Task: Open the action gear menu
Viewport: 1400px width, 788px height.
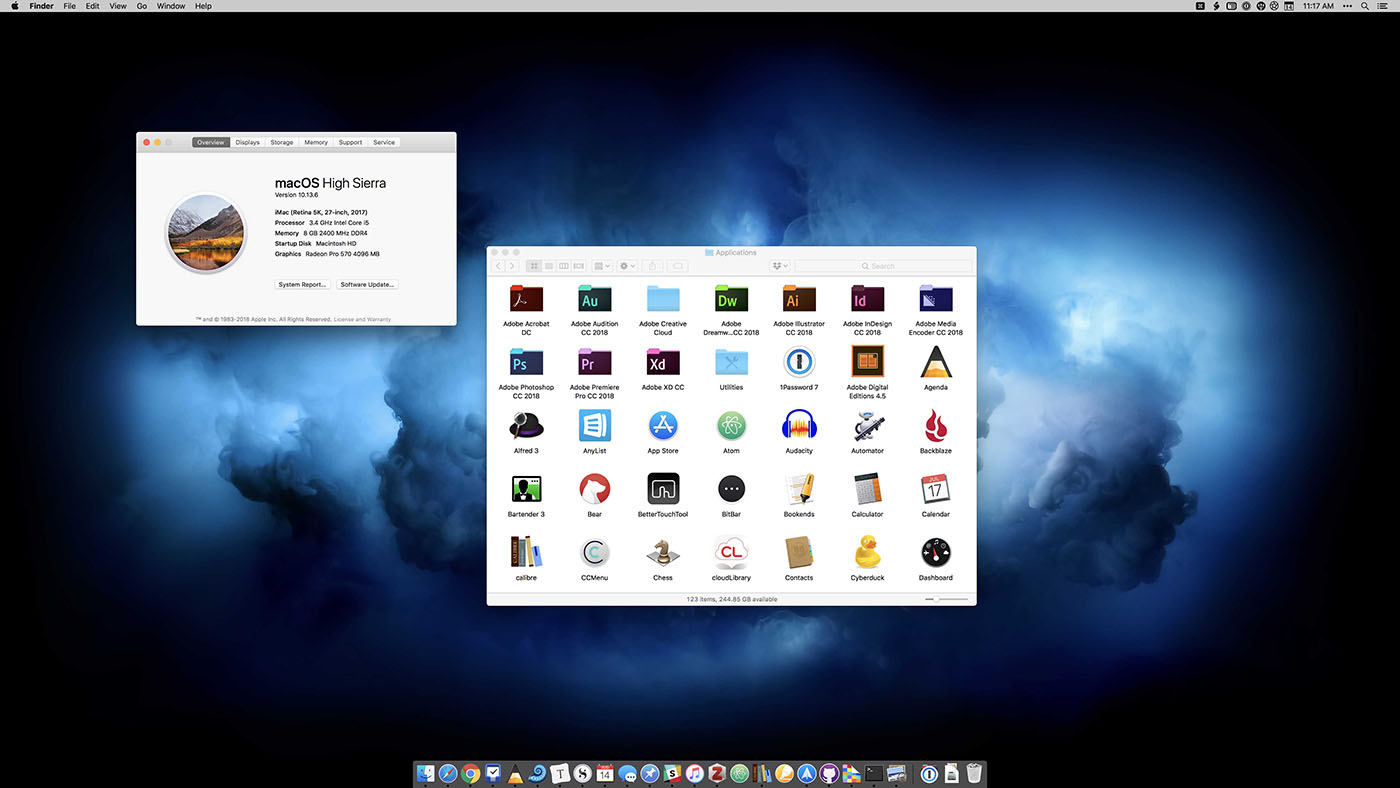Action: (x=626, y=265)
